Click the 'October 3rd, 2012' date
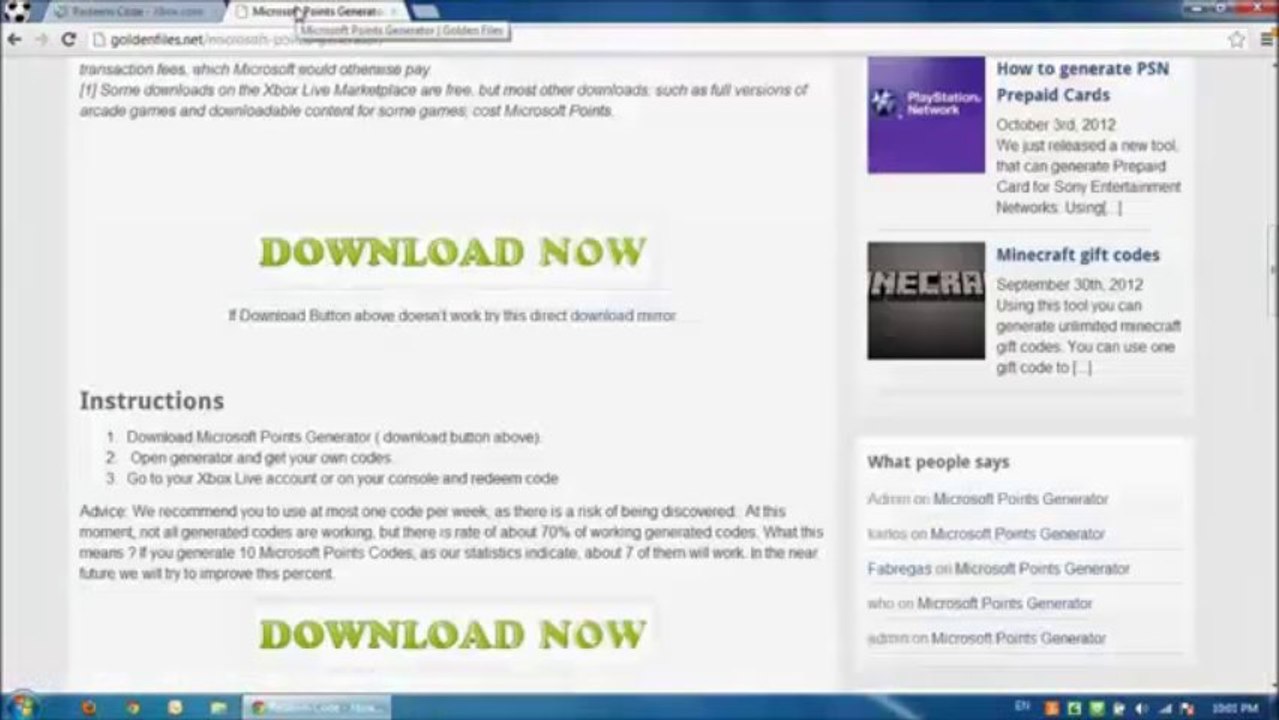 click(x=1056, y=125)
